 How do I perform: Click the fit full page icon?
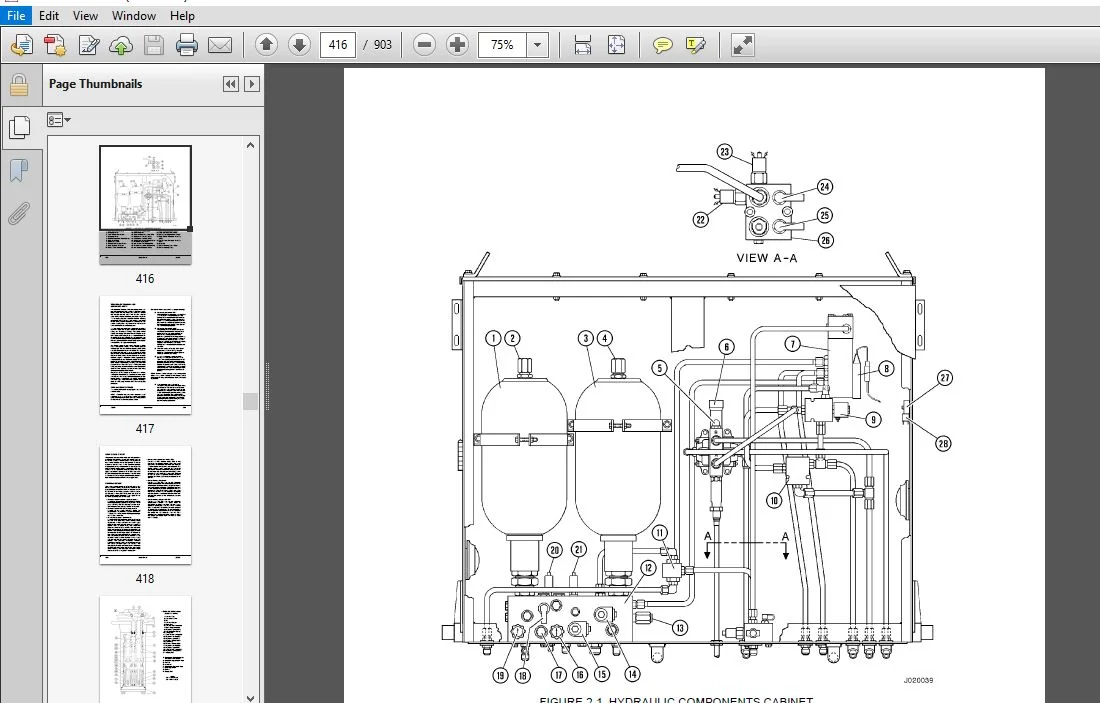pos(616,45)
